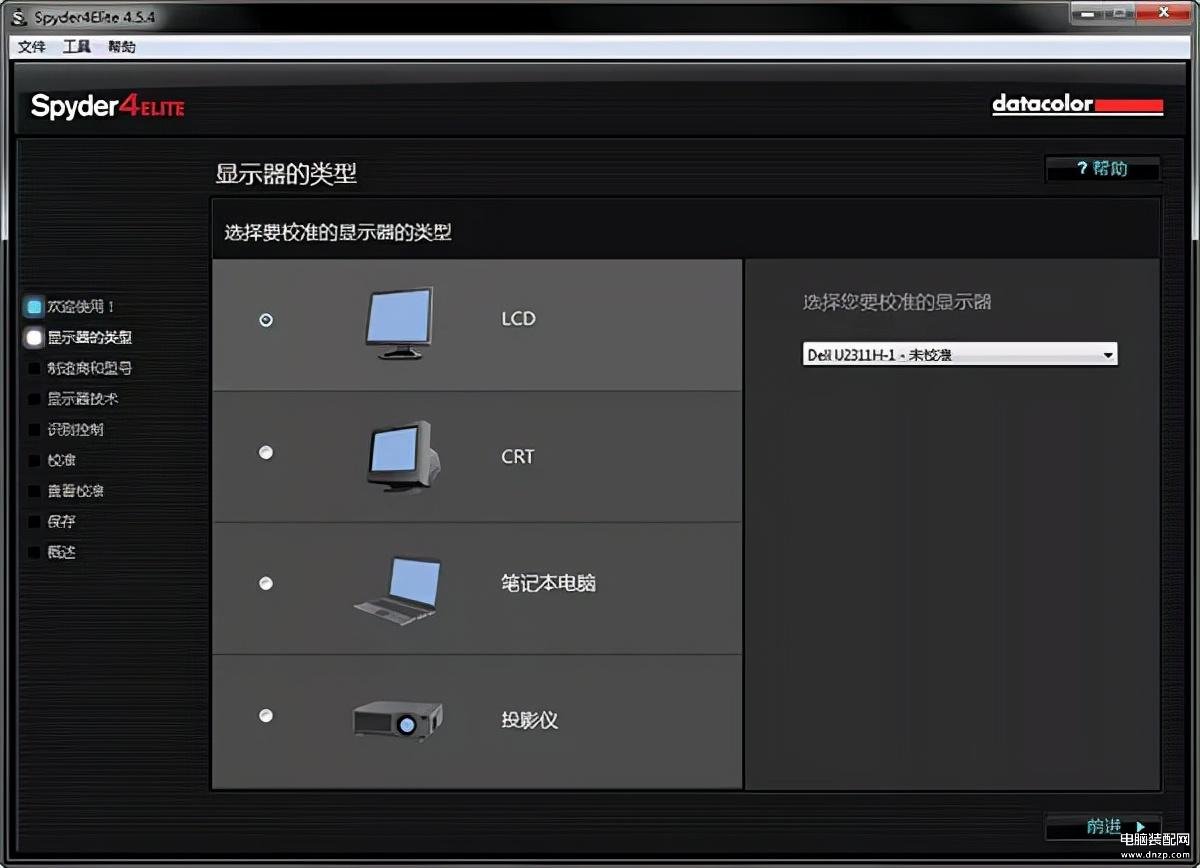Click the 投影仪 text label
1200x868 pixels.
(x=530, y=720)
